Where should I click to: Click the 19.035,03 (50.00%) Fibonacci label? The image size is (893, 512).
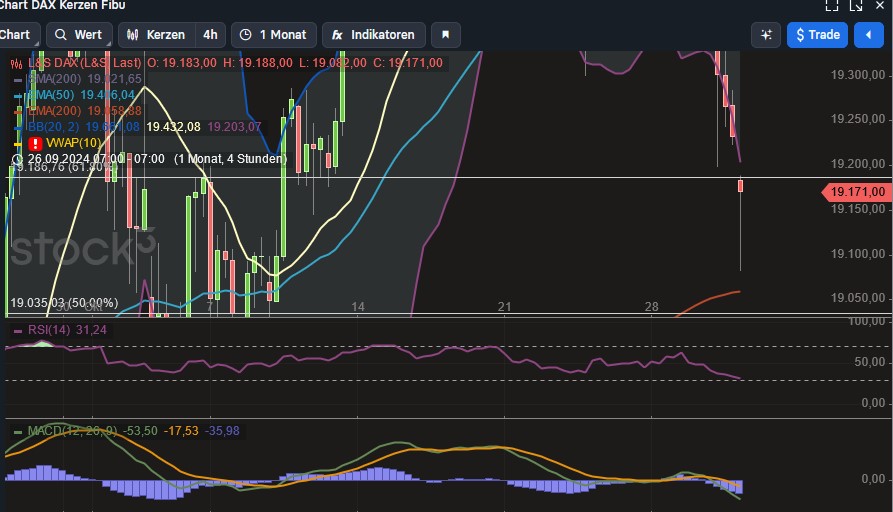point(64,302)
